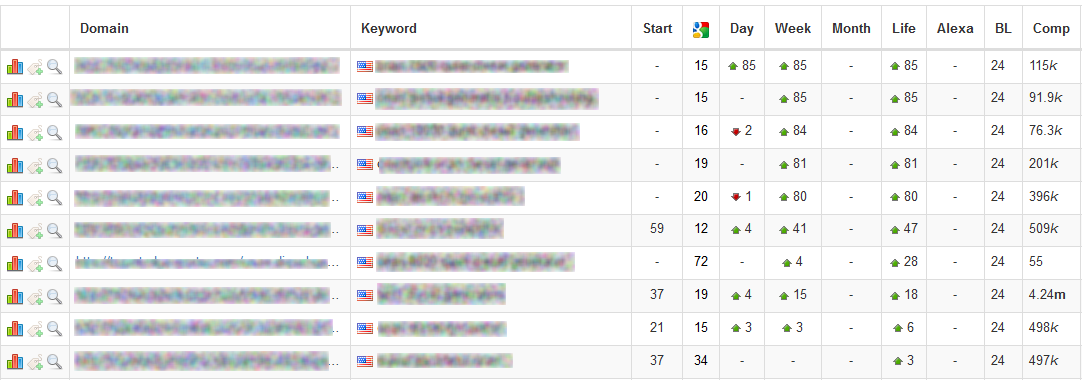Click the add-tag icon in the 91.9k row

(x=35, y=100)
